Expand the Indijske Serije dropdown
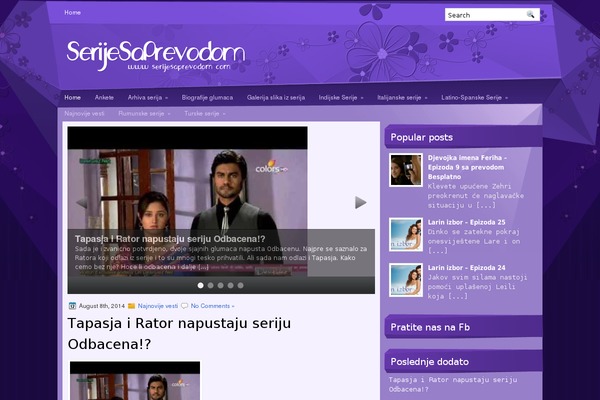The image size is (600, 400). point(341,98)
